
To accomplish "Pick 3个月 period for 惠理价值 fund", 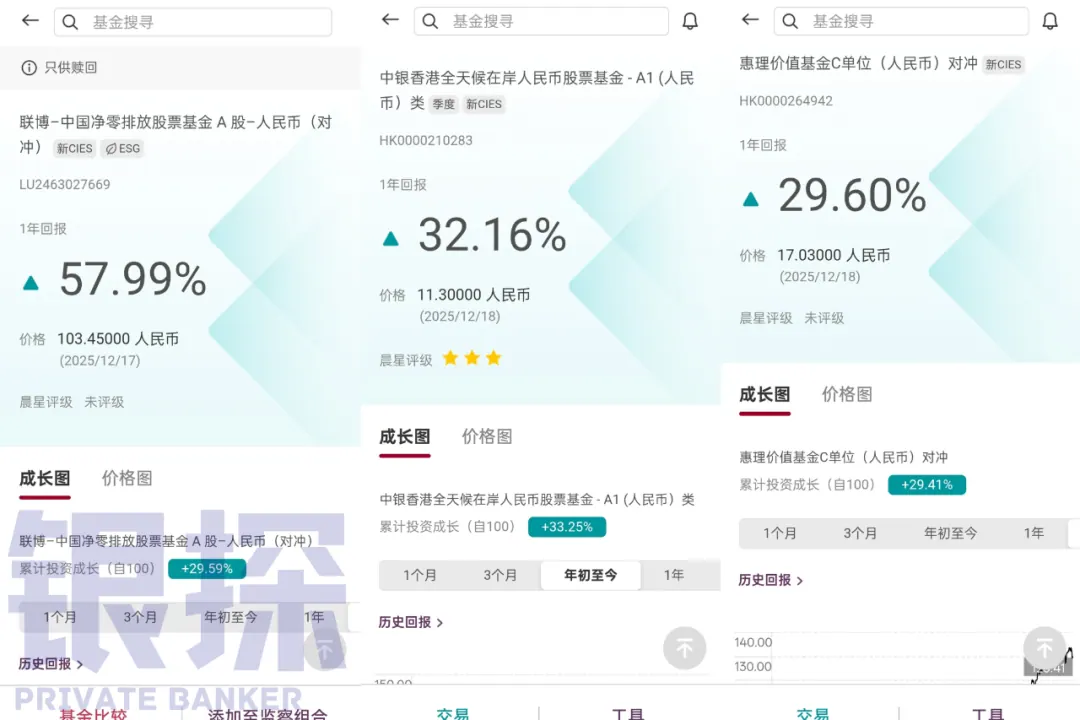I will pyautogui.click(x=860, y=533).
